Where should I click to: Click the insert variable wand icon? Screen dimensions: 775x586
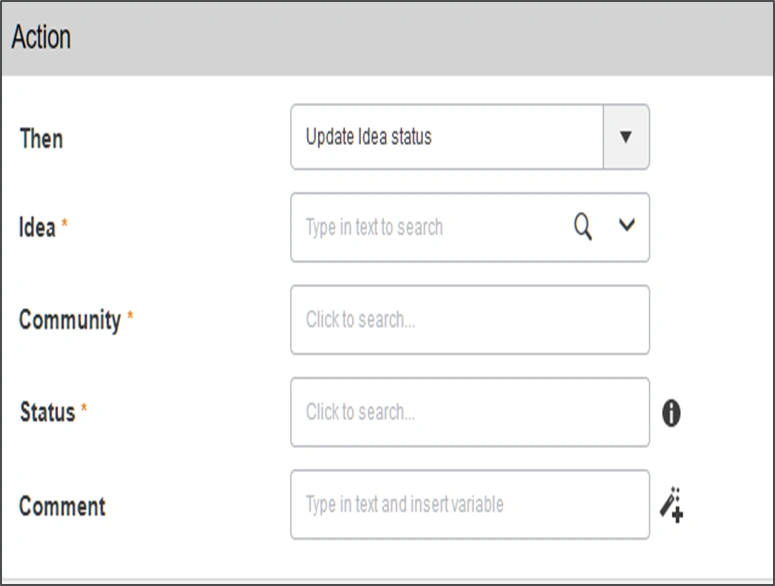click(x=671, y=505)
